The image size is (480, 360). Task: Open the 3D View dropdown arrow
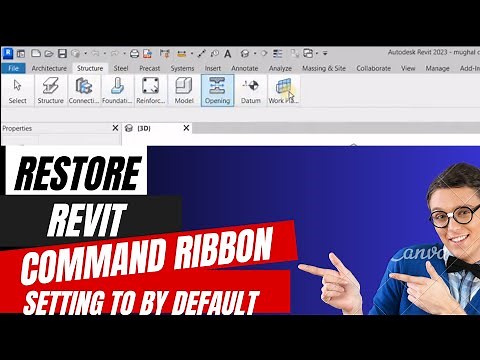[255, 53]
